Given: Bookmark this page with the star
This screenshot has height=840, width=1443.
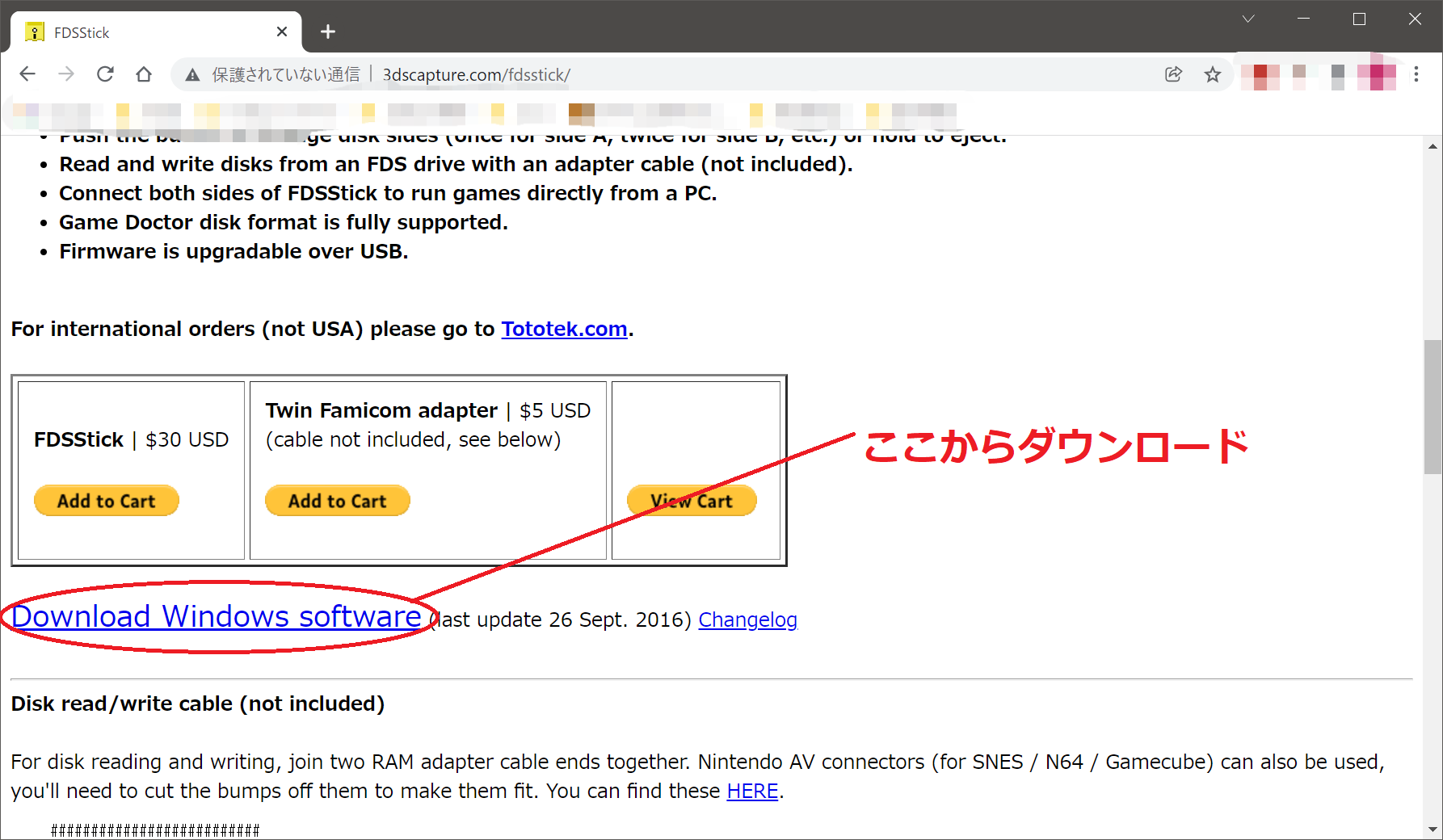Looking at the screenshot, I should (x=1213, y=74).
